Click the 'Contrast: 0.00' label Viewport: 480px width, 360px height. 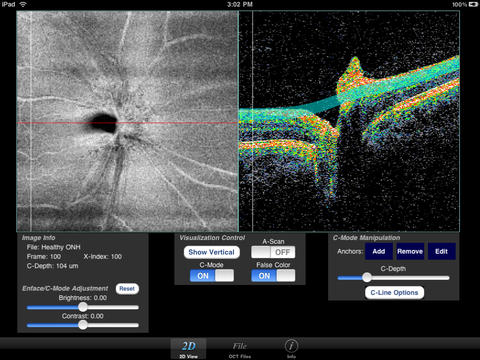(83, 316)
